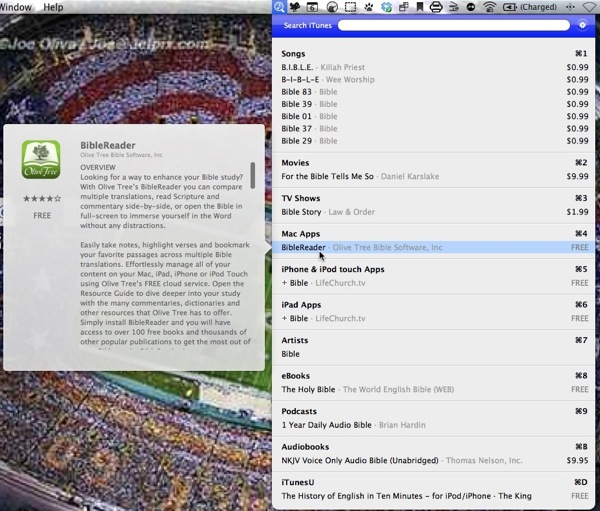Click the $0.99 price for Bible 83
Viewport: 600px width, 511px height.
coord(577,92)
